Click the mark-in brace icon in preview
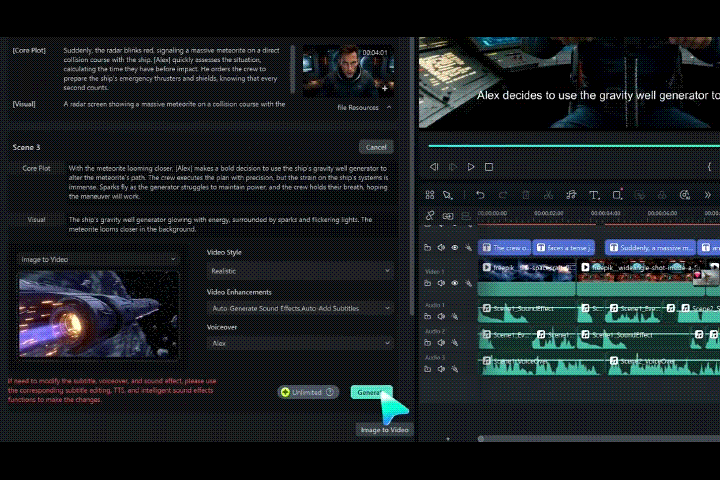Viewport: 720px width, 480px height. click(709, 166)
